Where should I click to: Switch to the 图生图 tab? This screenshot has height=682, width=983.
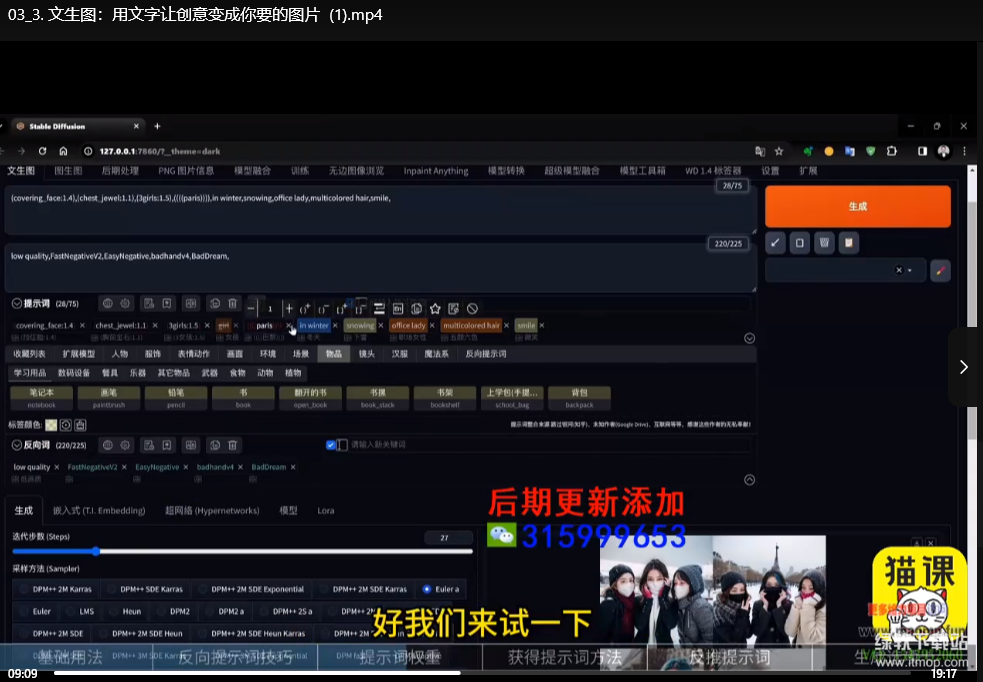coord(67,171)
